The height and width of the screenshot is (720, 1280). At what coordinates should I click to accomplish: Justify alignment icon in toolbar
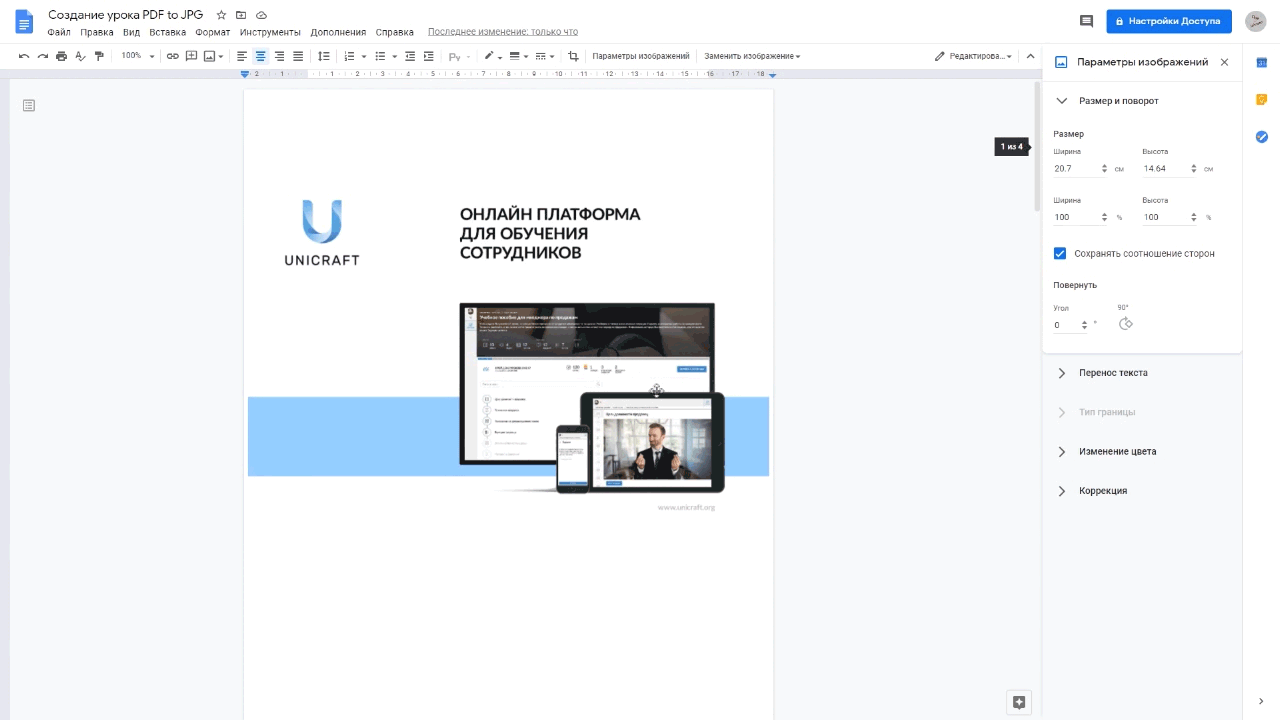point(298,56)
